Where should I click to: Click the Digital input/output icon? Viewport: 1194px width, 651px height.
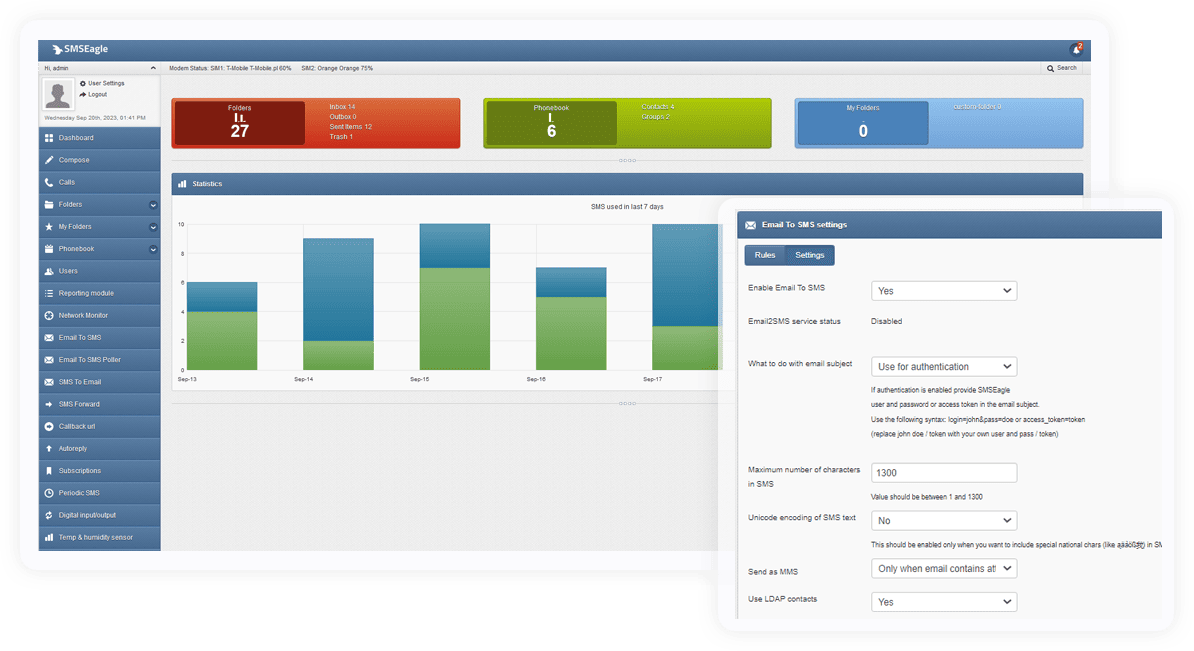click(x=49, y=515)
